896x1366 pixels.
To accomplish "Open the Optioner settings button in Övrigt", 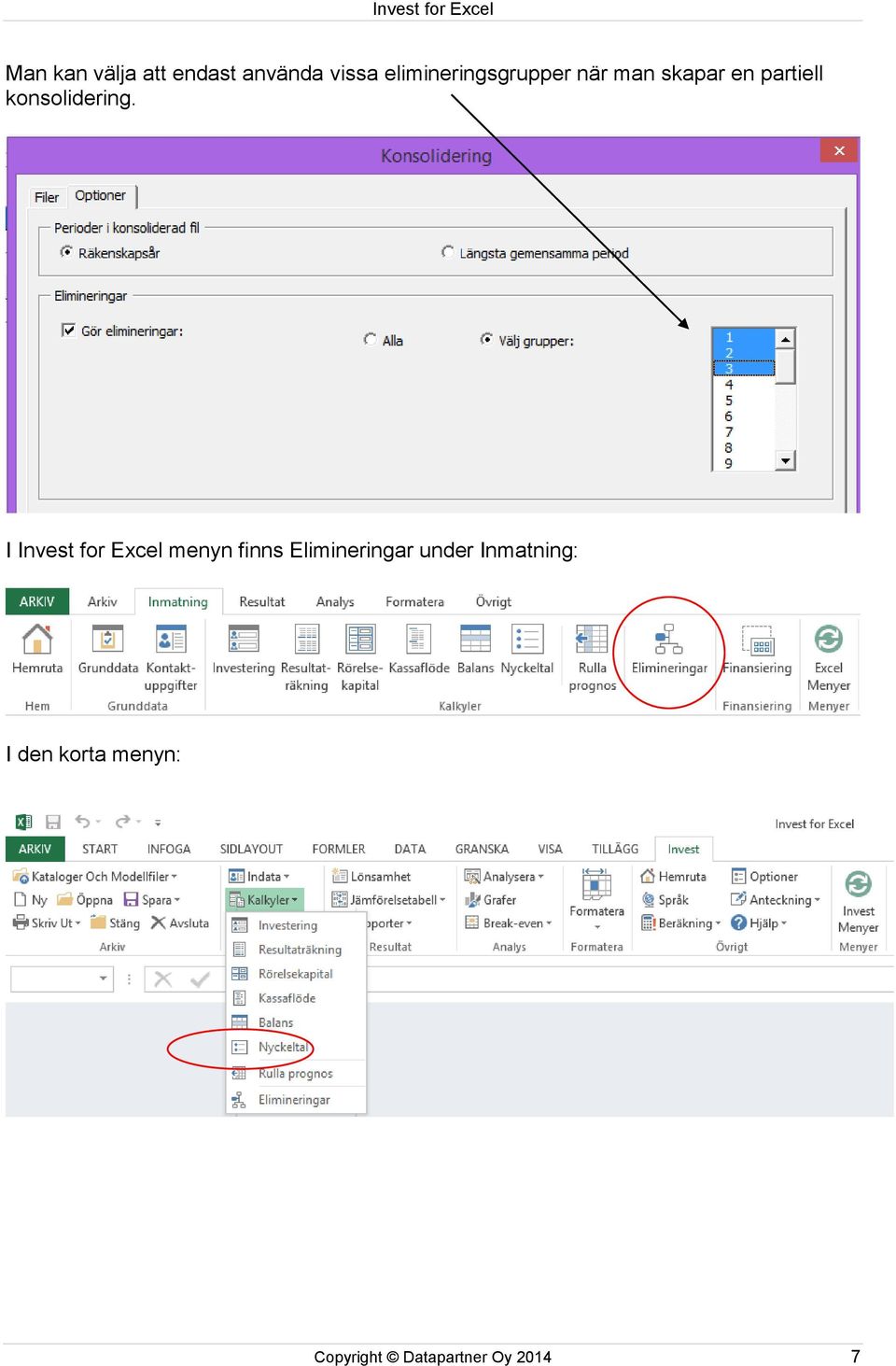I will click(x=764, y=877).
